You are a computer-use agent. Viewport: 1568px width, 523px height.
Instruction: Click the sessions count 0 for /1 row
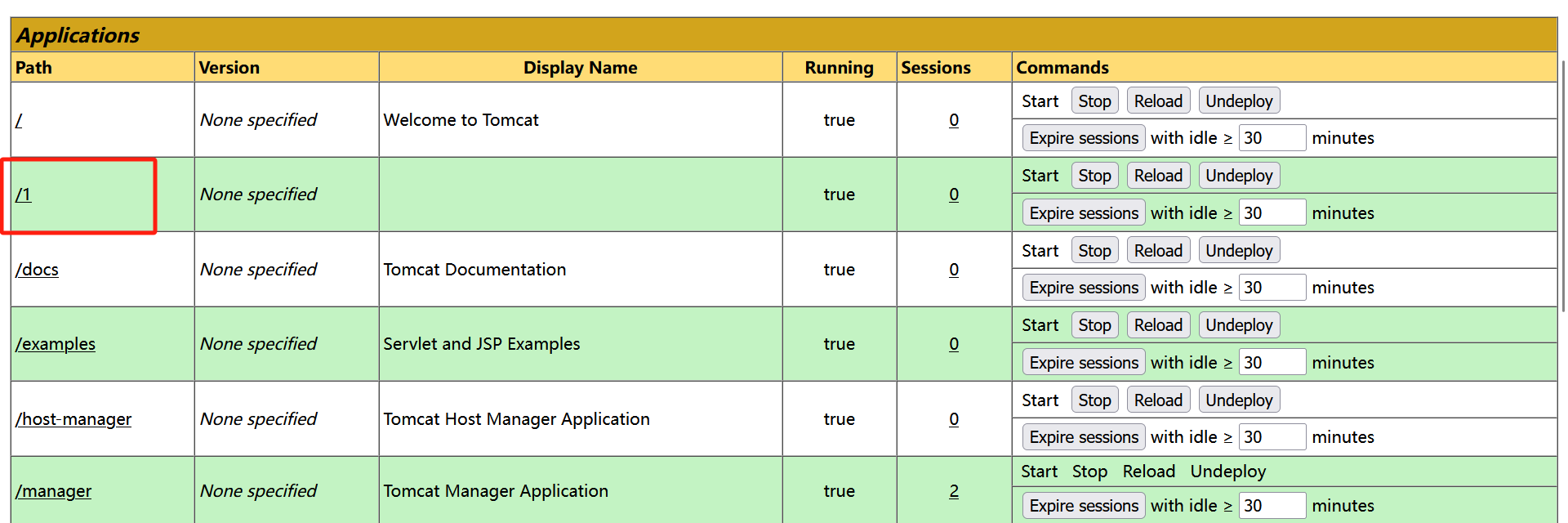tap(954, 194)
